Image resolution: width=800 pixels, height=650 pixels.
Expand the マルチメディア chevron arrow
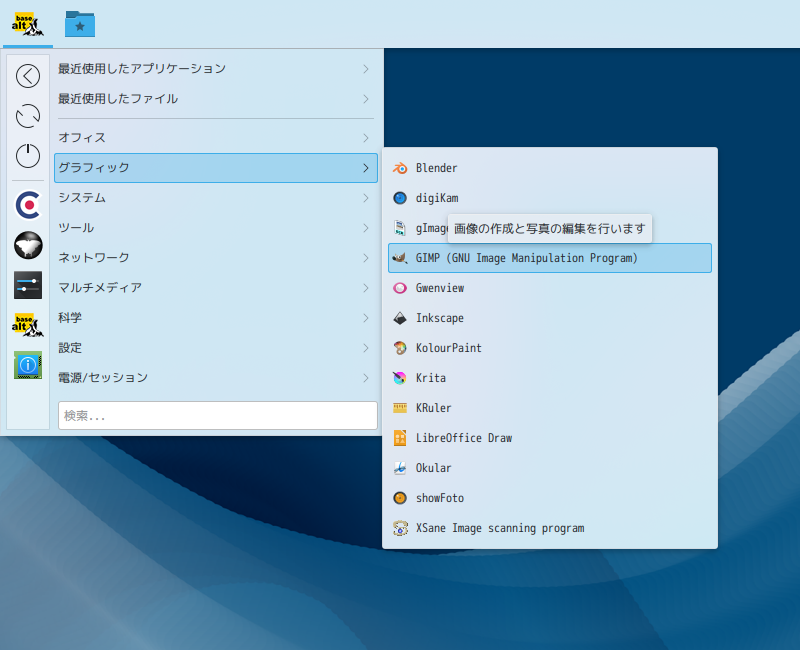point(366,288)
